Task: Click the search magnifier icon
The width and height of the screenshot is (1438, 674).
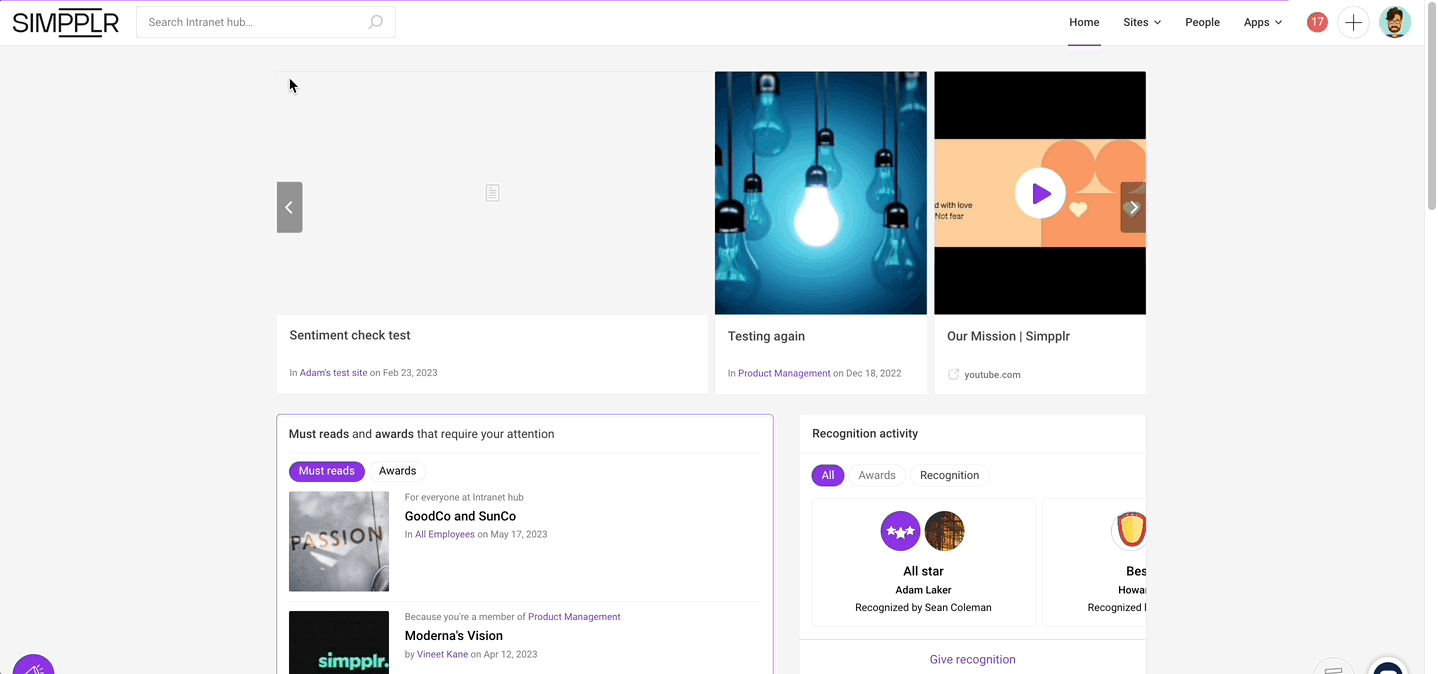Action: click(376, 22)
